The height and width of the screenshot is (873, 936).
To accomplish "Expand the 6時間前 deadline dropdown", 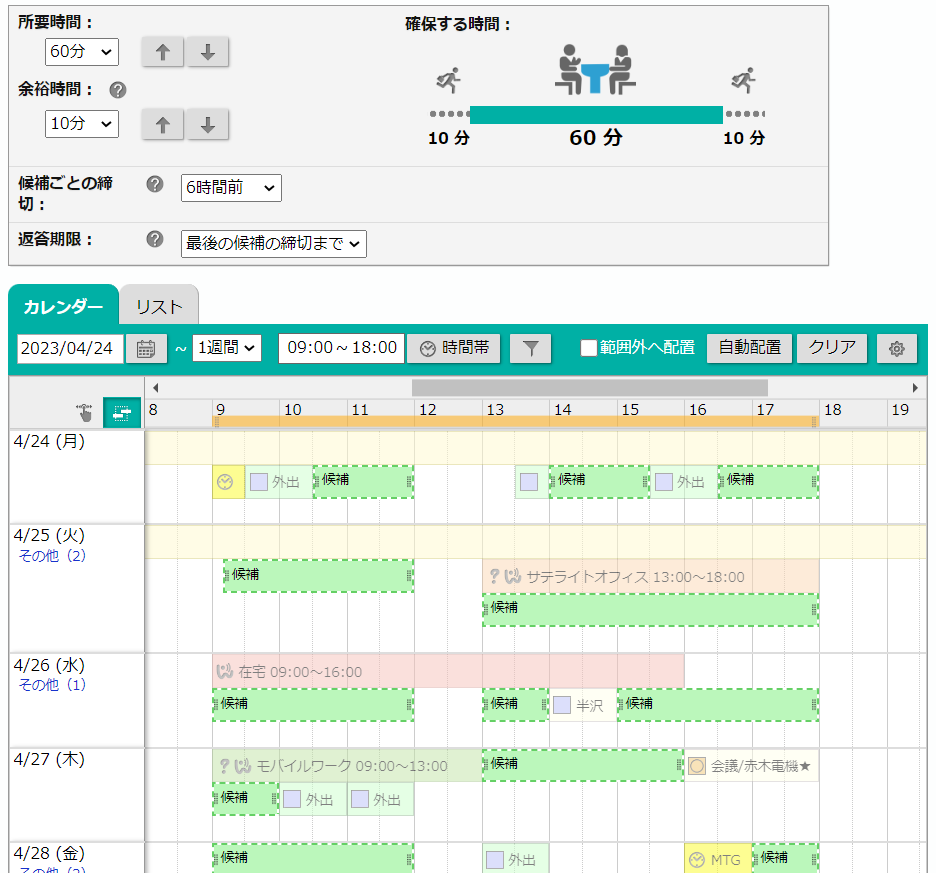I will click(x=231, y=188).
